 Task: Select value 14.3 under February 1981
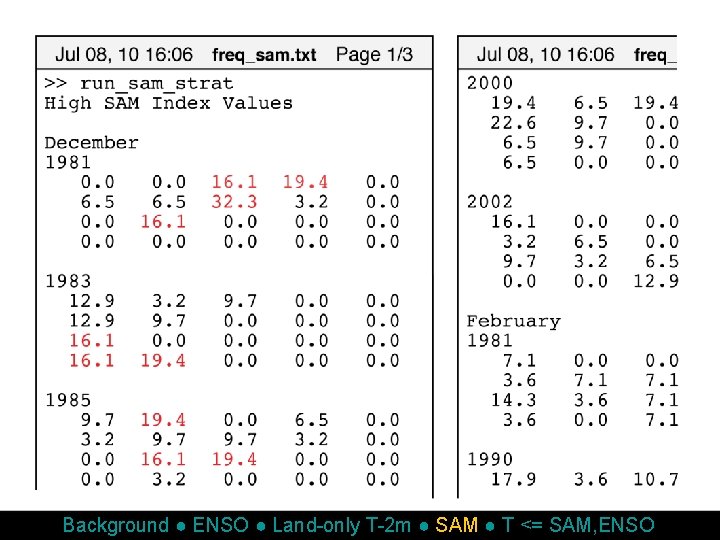513,400
